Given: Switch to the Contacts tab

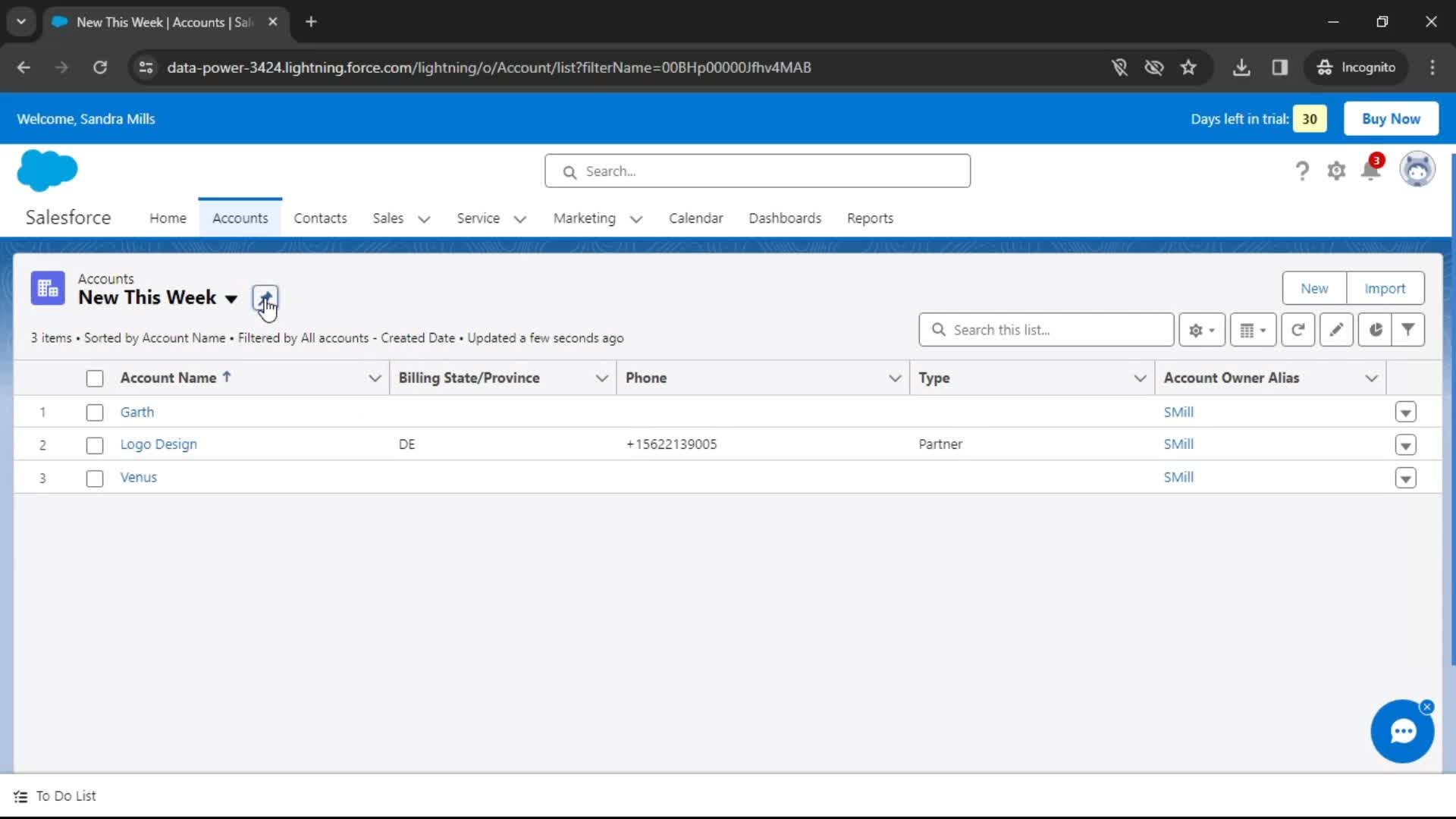Looking at the screenshot, I should point(320,218).
